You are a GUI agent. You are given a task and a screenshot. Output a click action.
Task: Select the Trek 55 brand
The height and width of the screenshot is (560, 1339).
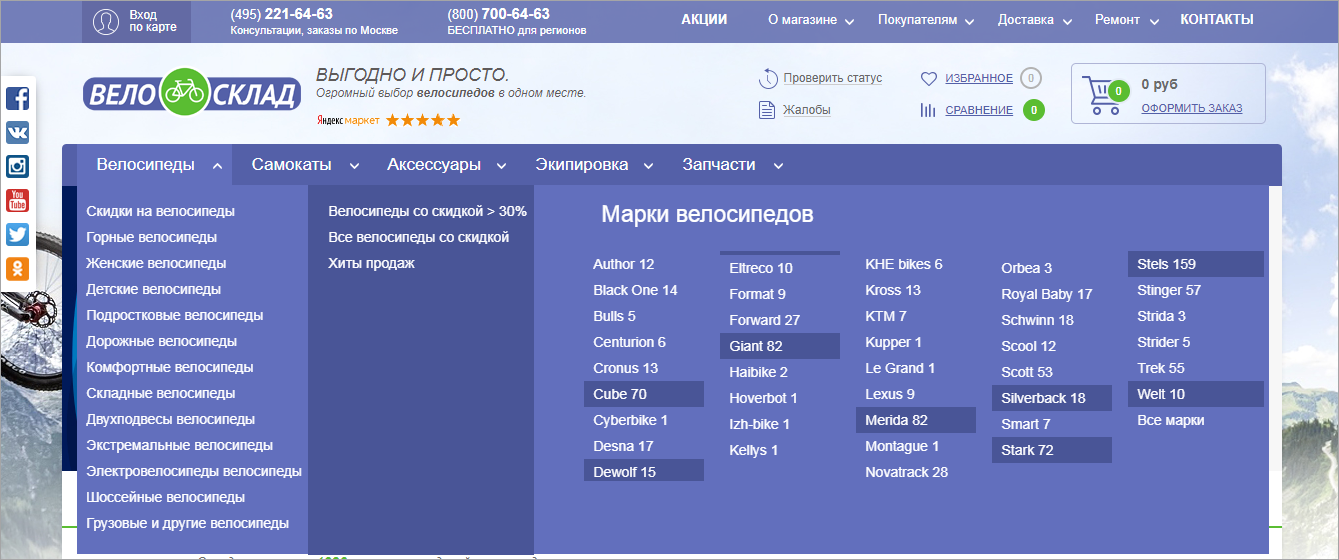(1161, 368)
